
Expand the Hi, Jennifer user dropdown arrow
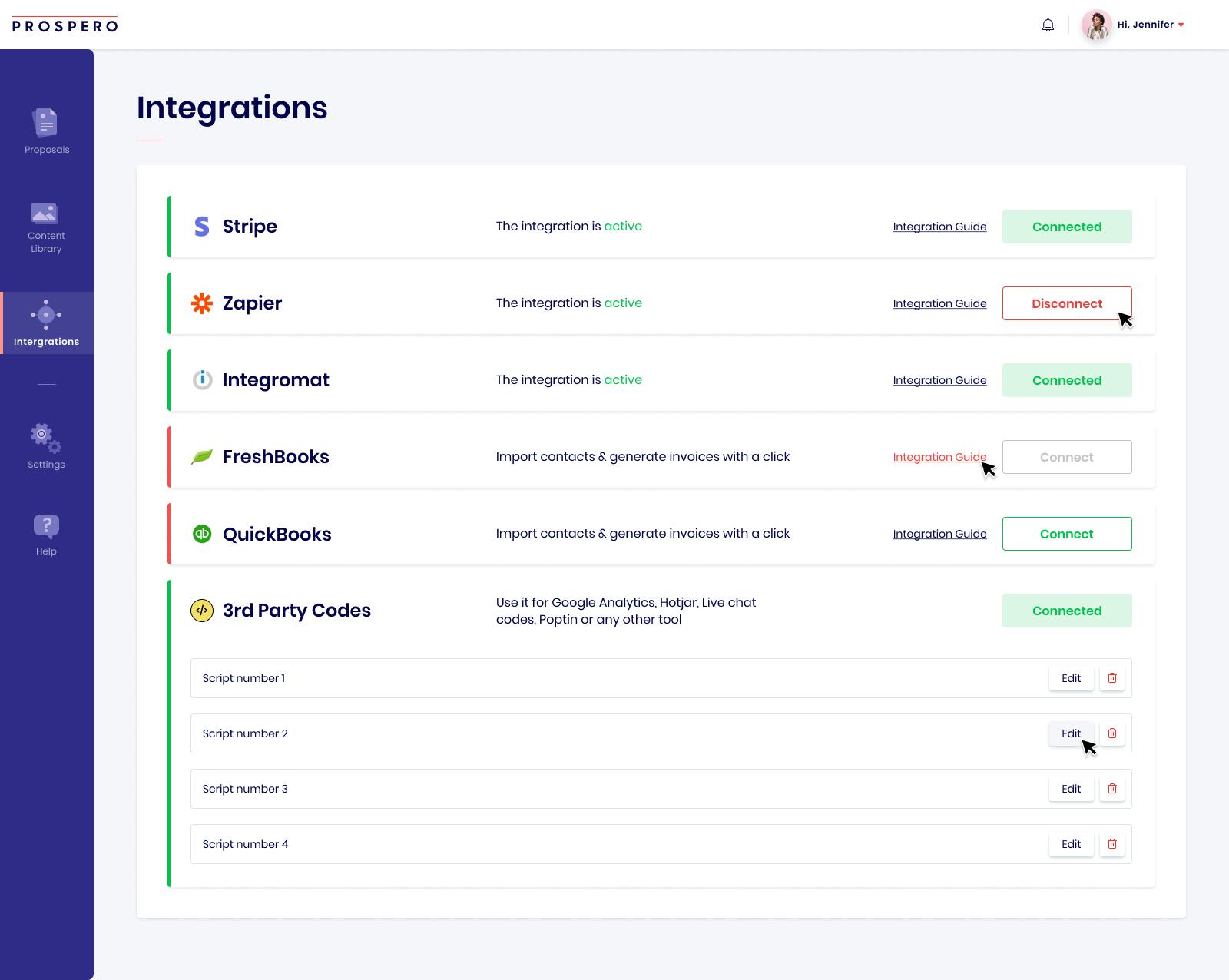click(1181, 25)
